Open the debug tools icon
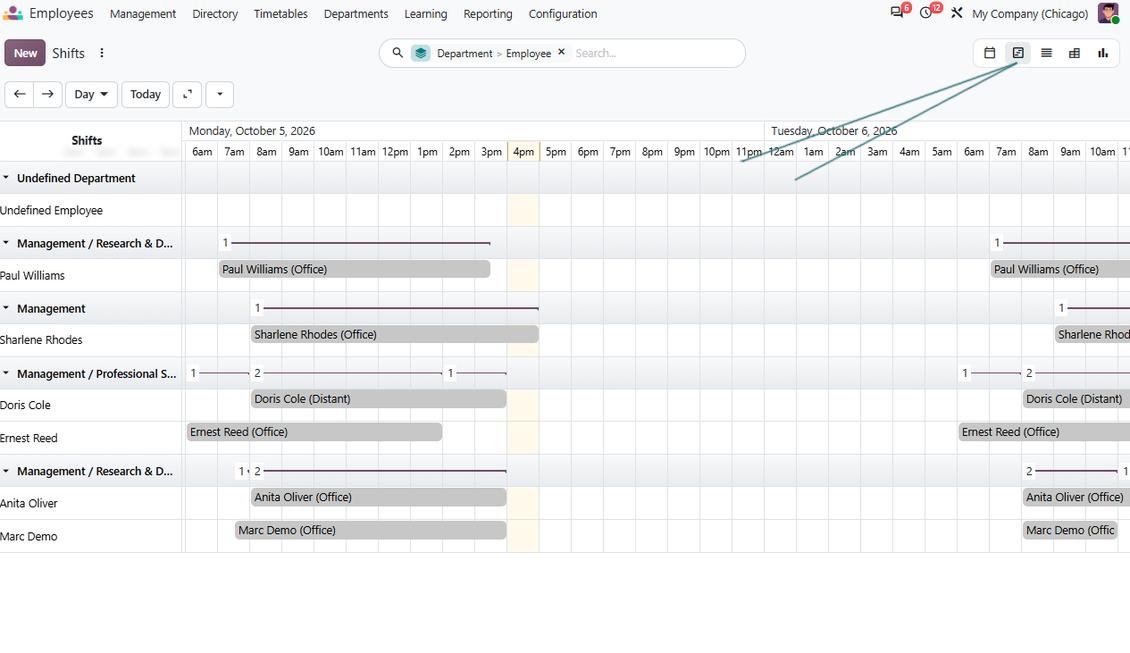The height and width of the screenshot is (653, 1130). point(956,13)
